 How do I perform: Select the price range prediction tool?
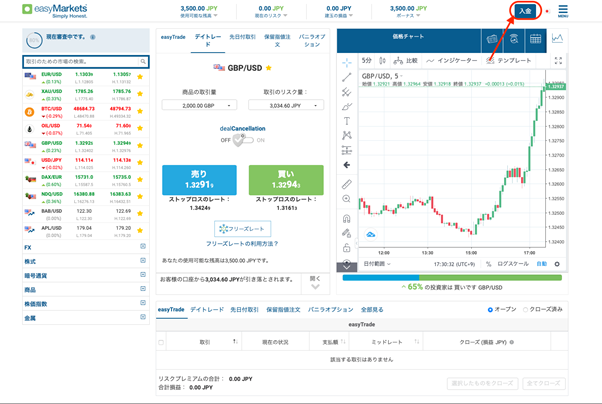347,150
